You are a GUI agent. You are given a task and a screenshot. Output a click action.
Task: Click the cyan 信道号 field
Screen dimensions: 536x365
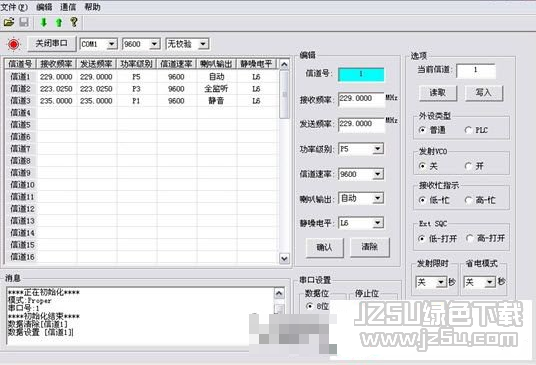(x=361, y=75)
